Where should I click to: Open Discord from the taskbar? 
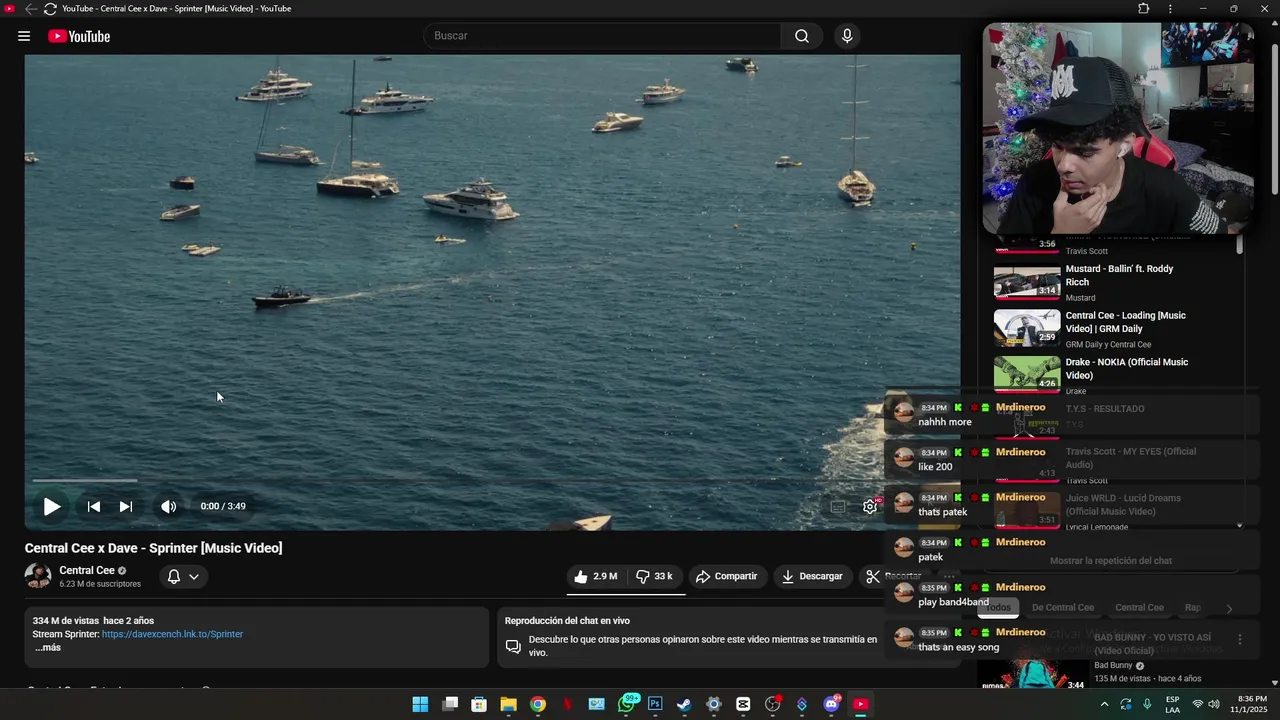coord(831,704)
